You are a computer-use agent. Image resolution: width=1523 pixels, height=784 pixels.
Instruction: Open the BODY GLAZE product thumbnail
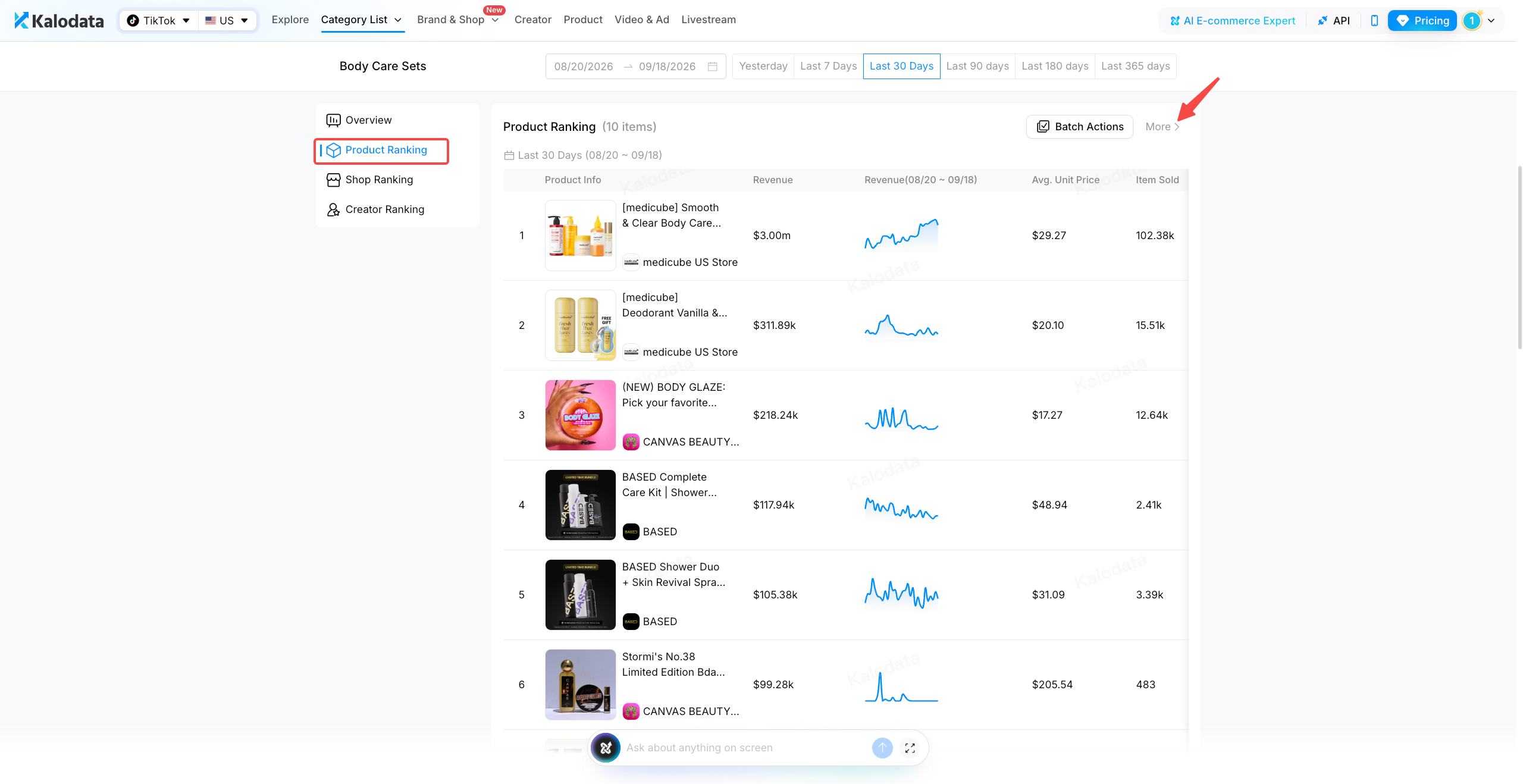pyautogui.click(x=580, y=415)
